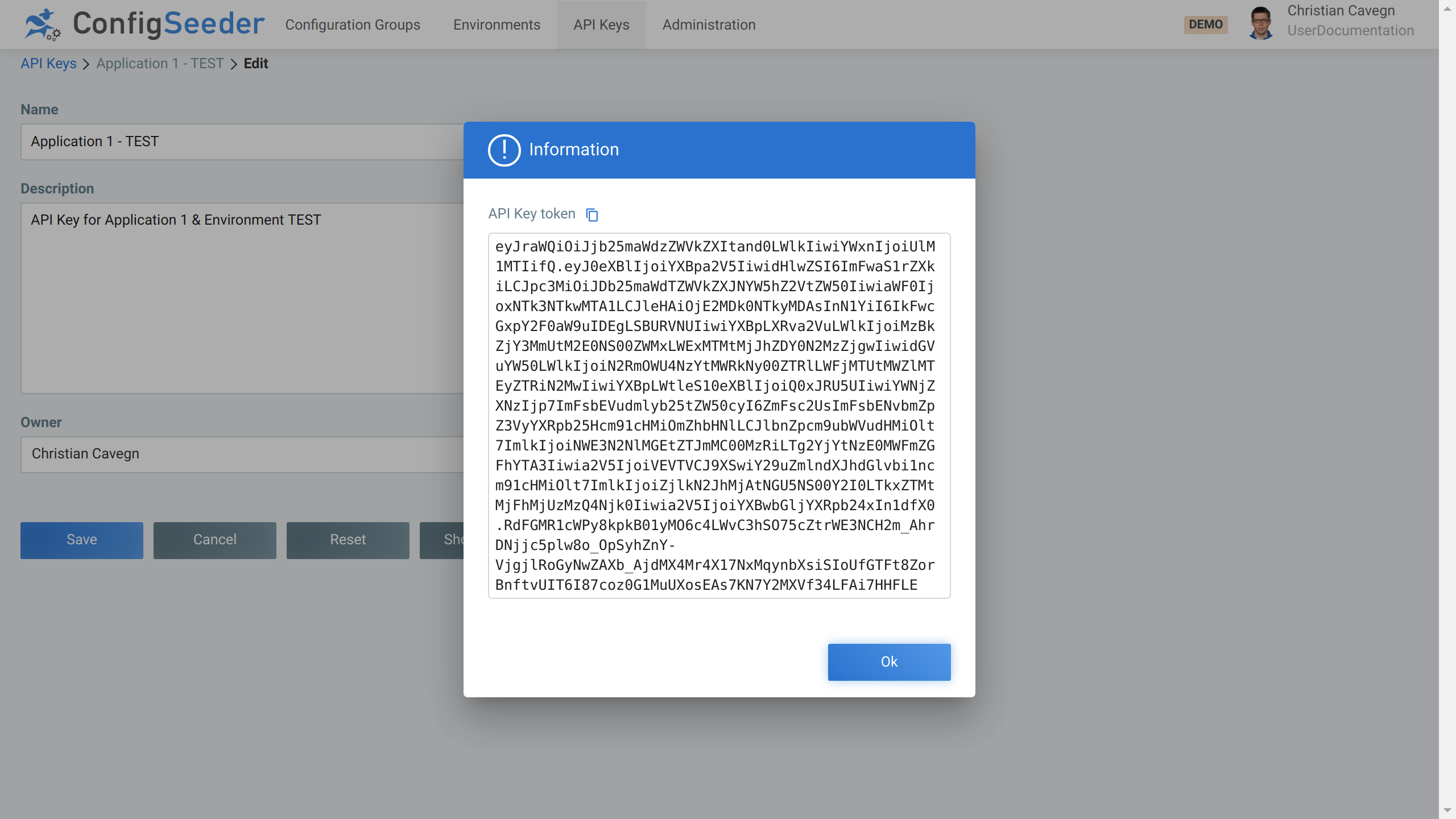Viewport: 1456px width, 819px height.
Task: Open the Christian Cavegn profile avatar
Action: (1262, 24)
